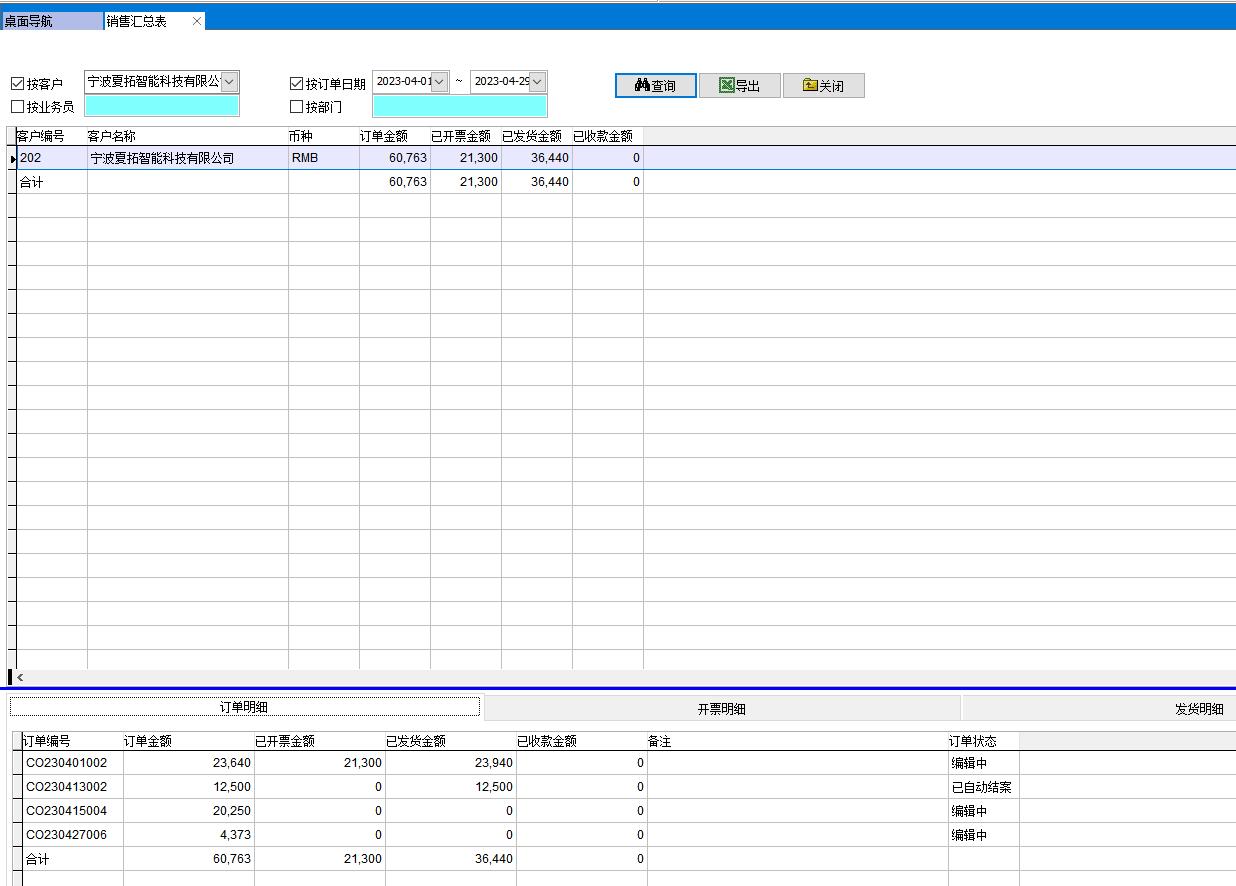Switch to the 桌面导航 tab

coord(50,21)
